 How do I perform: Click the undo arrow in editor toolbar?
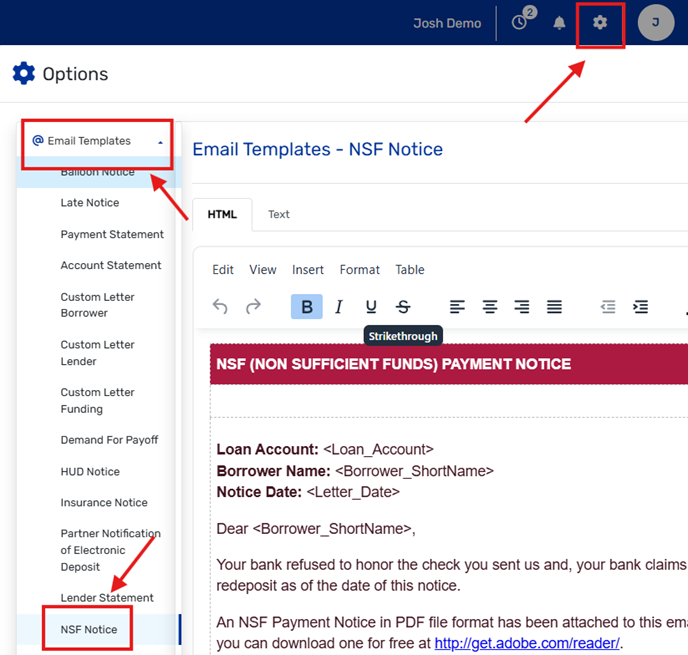point(221,307)
